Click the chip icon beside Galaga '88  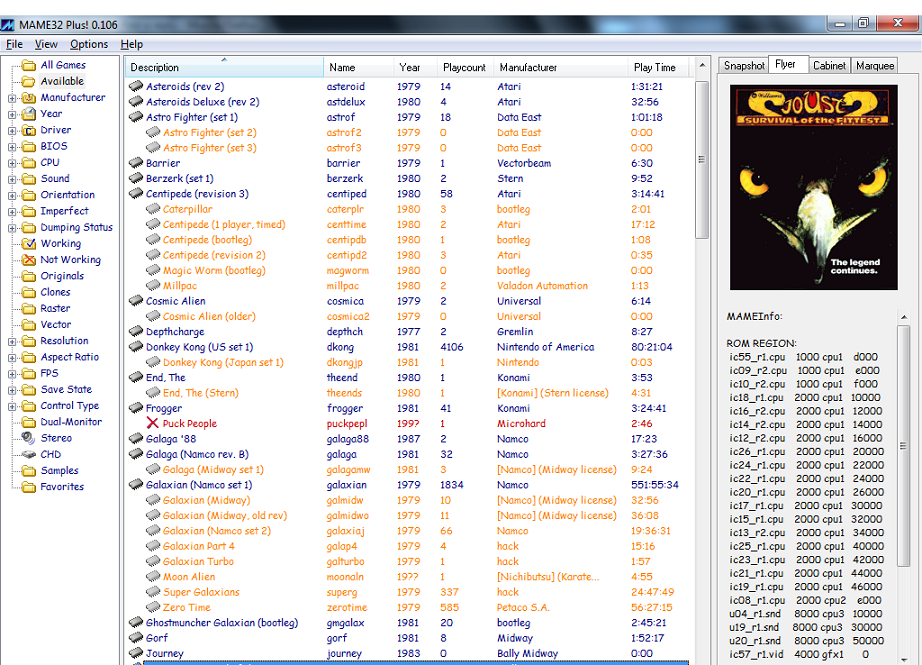coord(137,439)
